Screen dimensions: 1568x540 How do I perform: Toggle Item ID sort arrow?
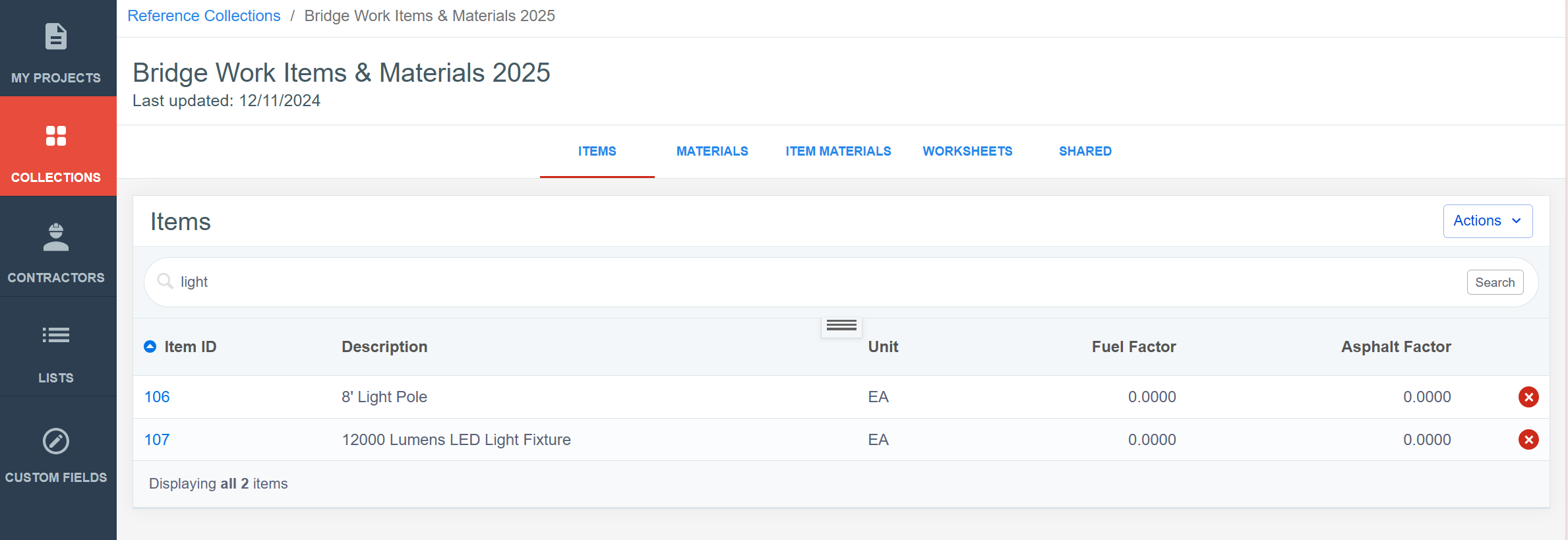[x=150, y=347]
